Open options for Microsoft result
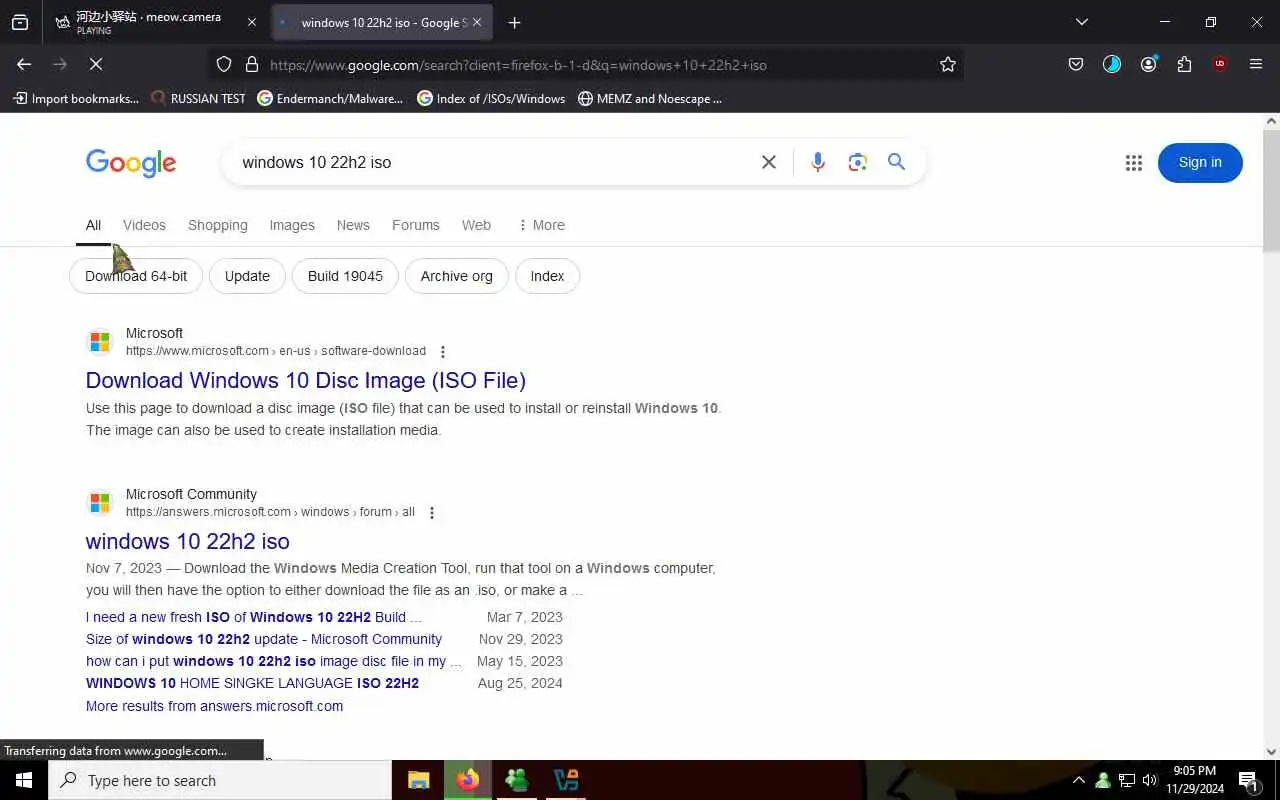Viewport: 1280px width, 800px height. pos(442,352)
